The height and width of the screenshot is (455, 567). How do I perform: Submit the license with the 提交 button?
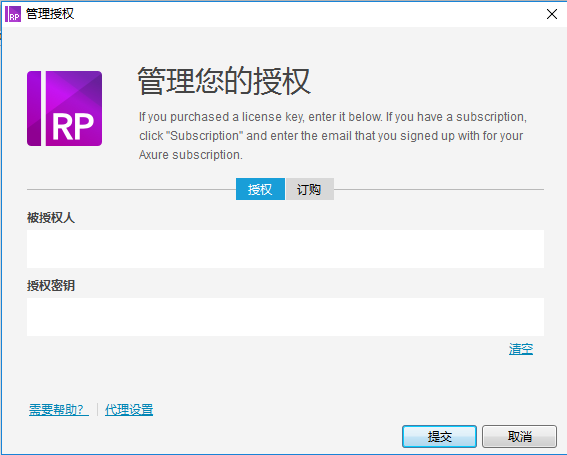(439, 437)
